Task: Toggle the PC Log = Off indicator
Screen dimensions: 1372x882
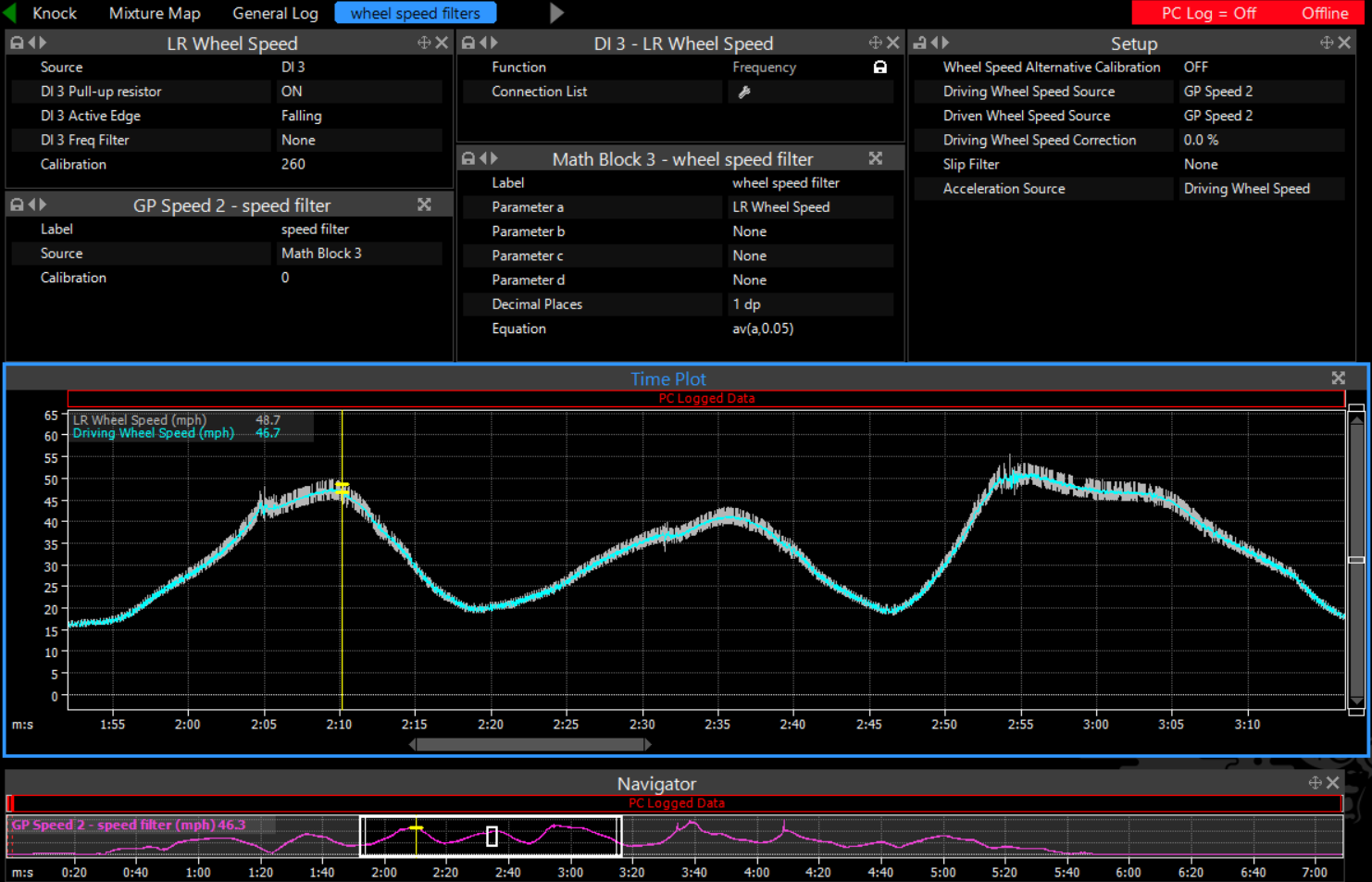Action: pyautogui.click(x=1208, y=13)
